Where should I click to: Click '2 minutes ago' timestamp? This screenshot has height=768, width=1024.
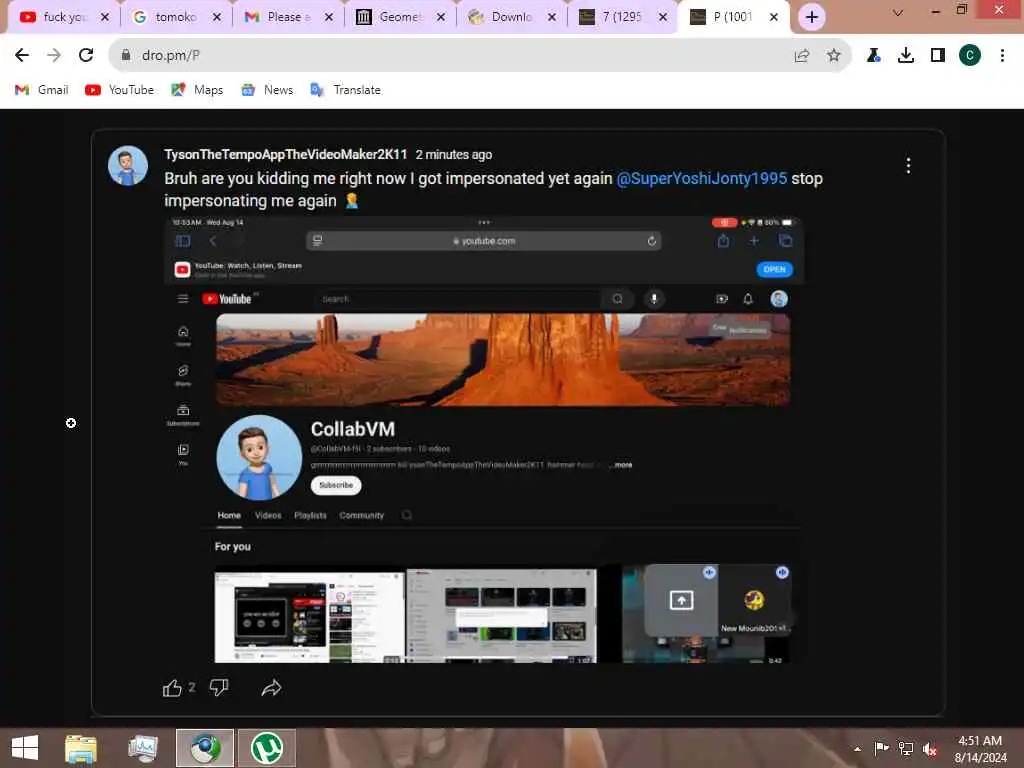tap(454, 155)
